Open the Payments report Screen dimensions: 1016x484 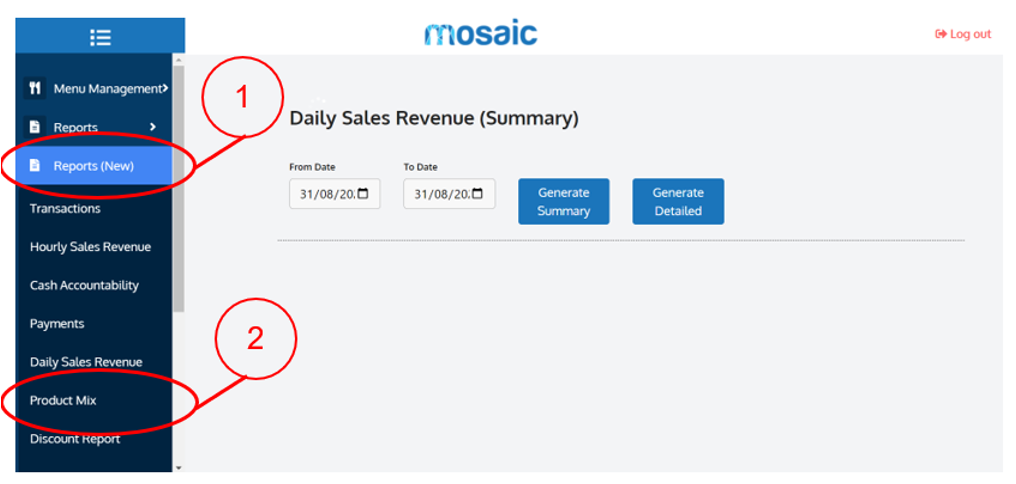pos(57,323)
